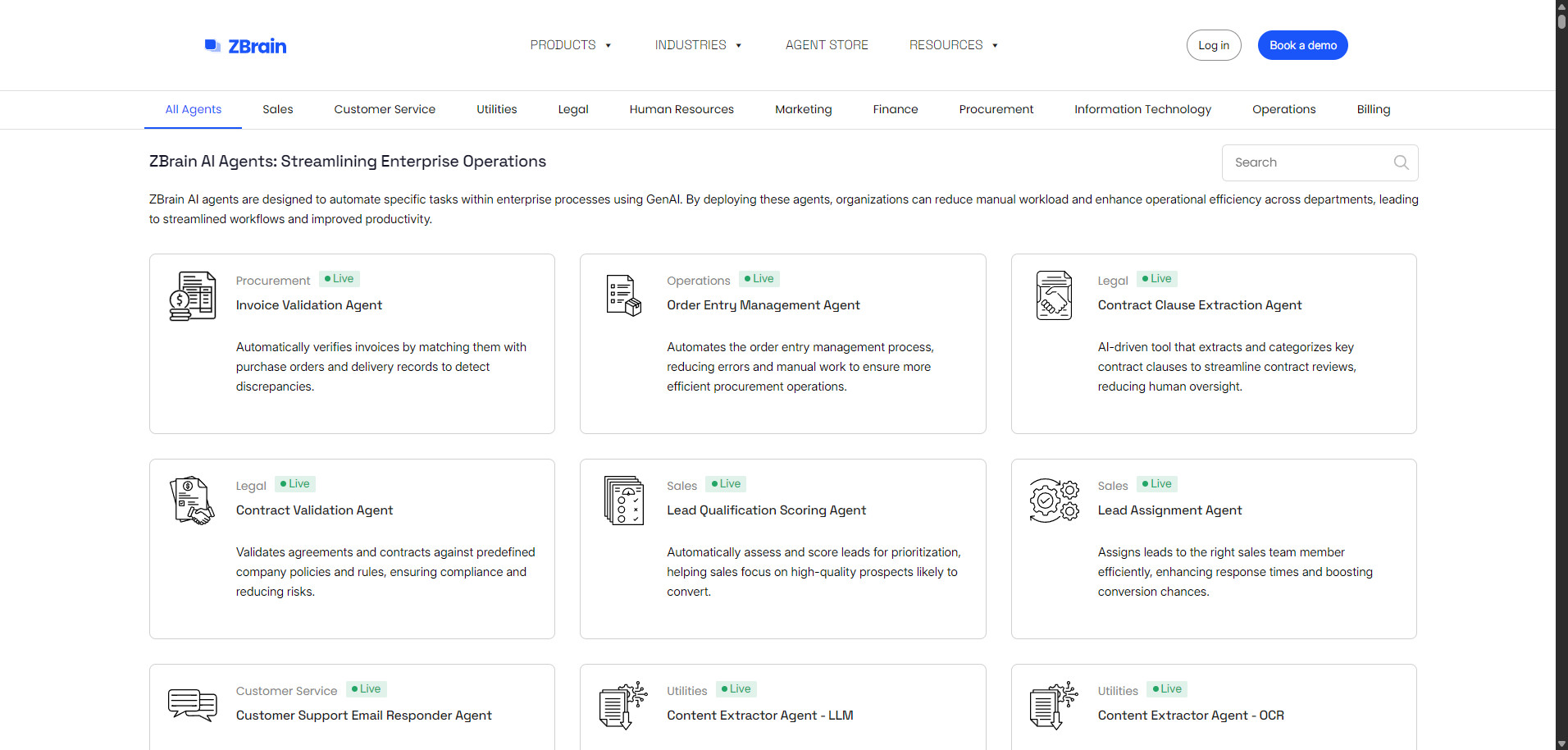
Task: Click the Lead Qualification Scoring checklist icon
Action: (623, 501)
